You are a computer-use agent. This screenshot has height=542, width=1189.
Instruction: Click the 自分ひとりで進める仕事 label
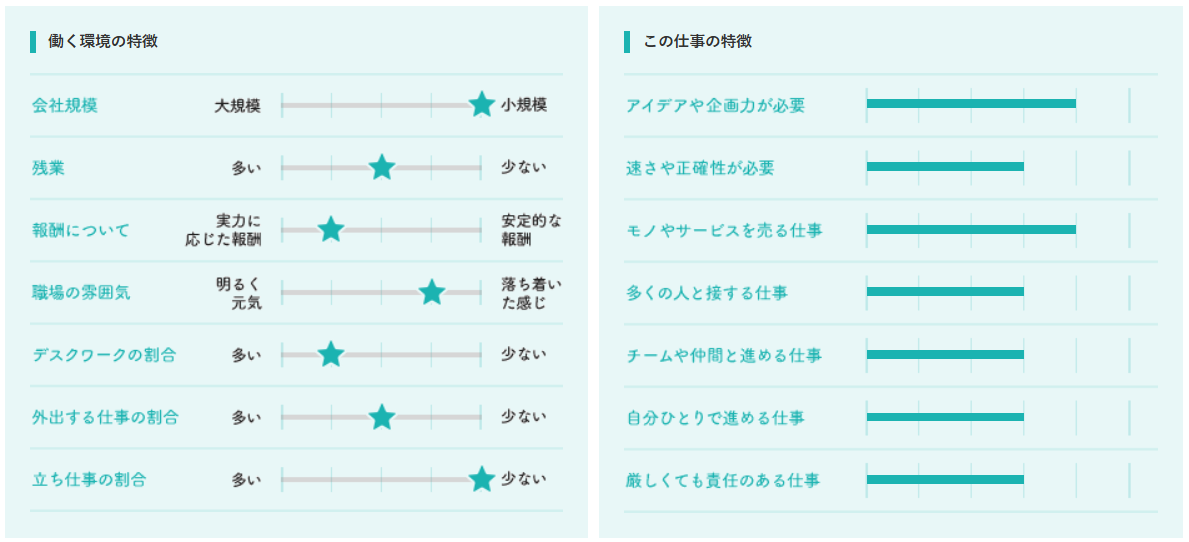click(x=714, y=417)
